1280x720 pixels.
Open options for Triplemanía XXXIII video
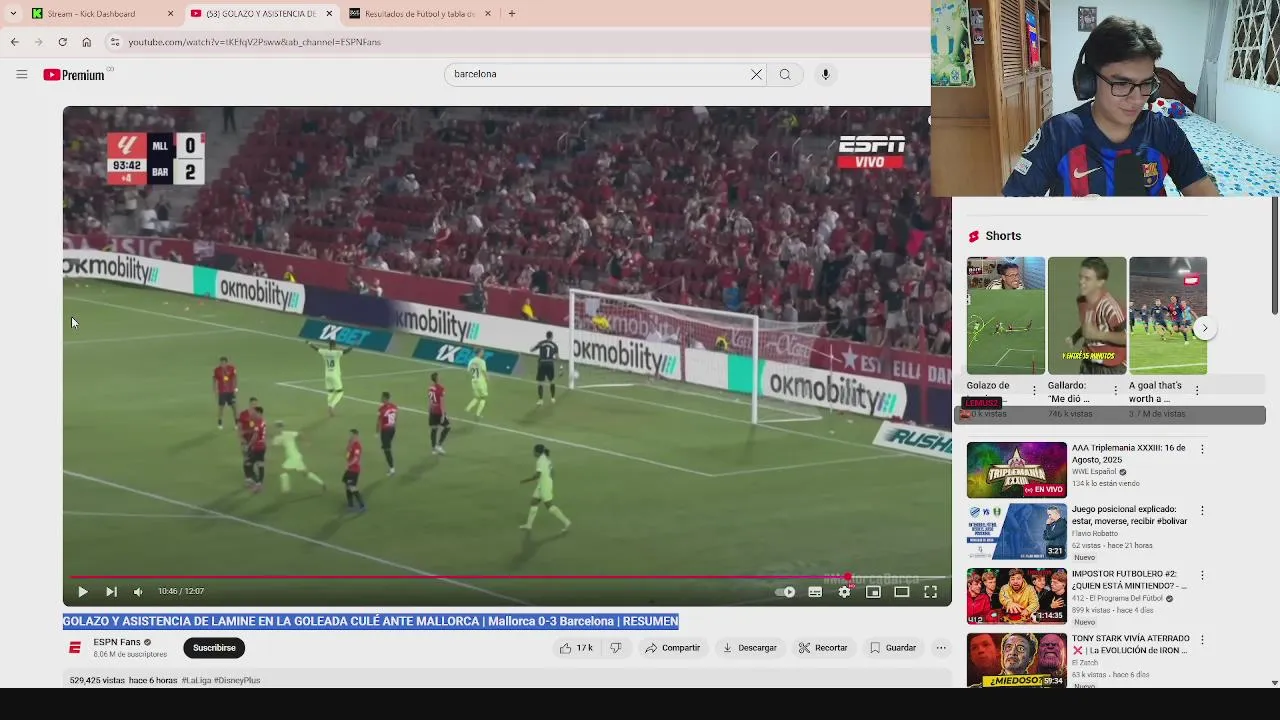coord(1202,449)
